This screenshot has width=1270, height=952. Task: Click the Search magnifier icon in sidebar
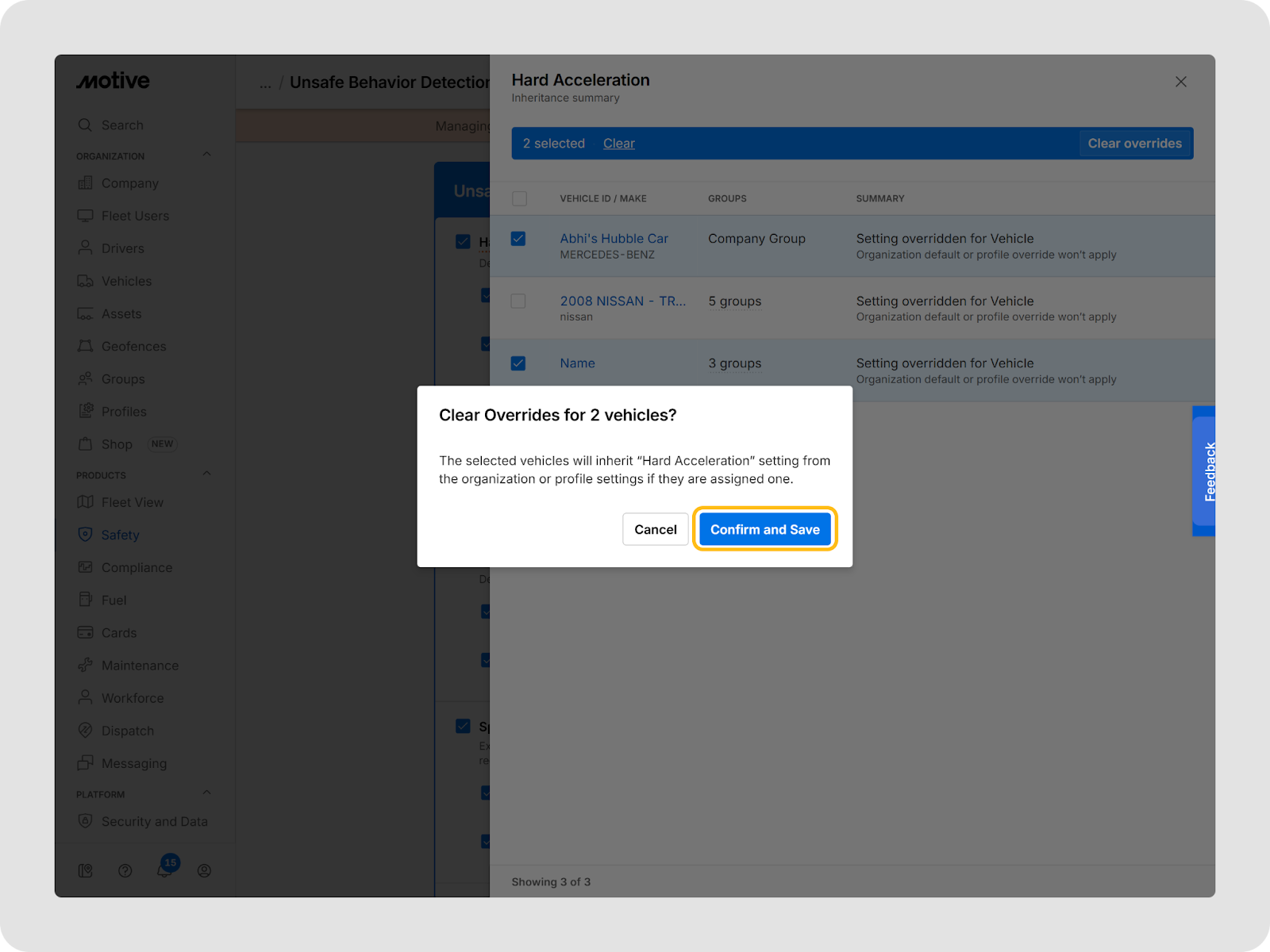pos(85,125)
